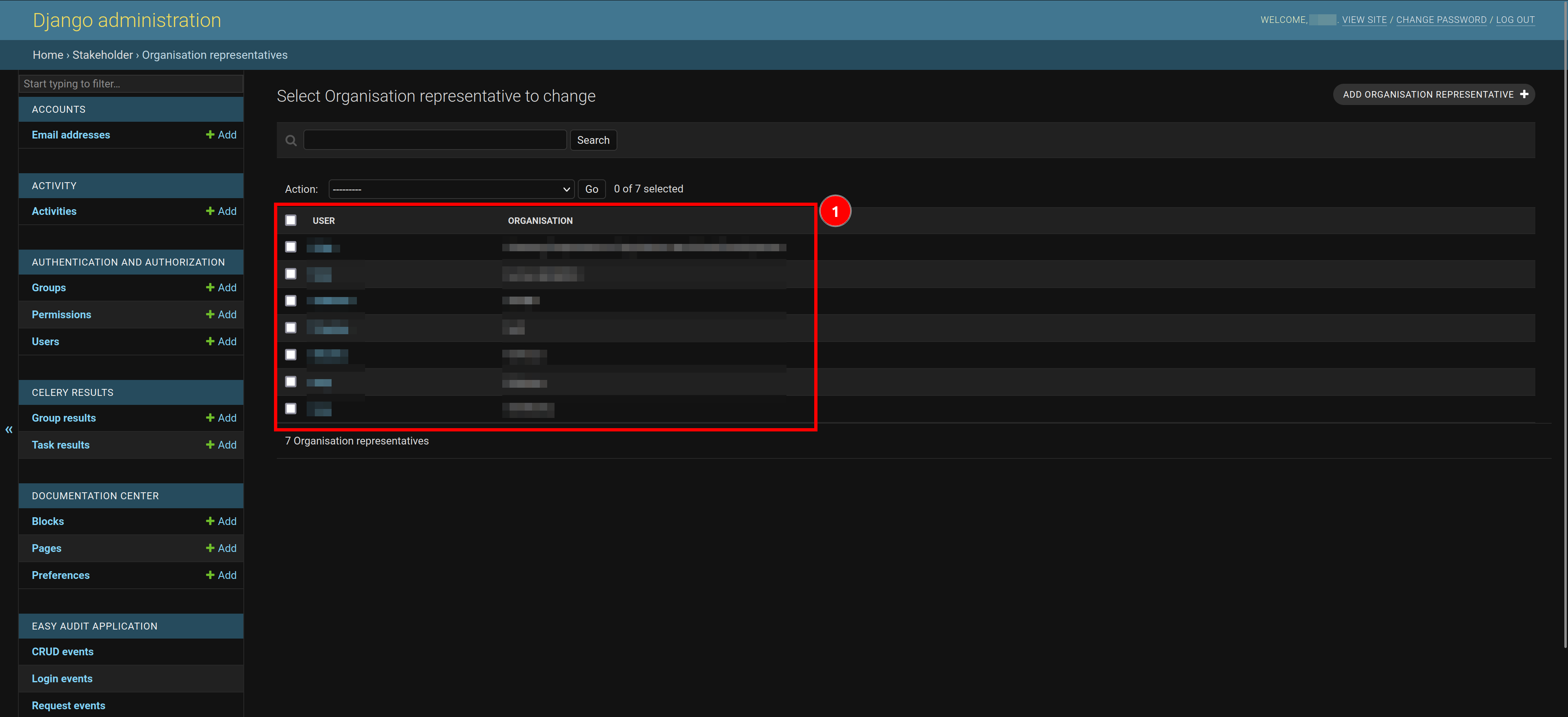Open the Accounts section header
This screenshot has width=1568, height=717.
tap(58, 109)
